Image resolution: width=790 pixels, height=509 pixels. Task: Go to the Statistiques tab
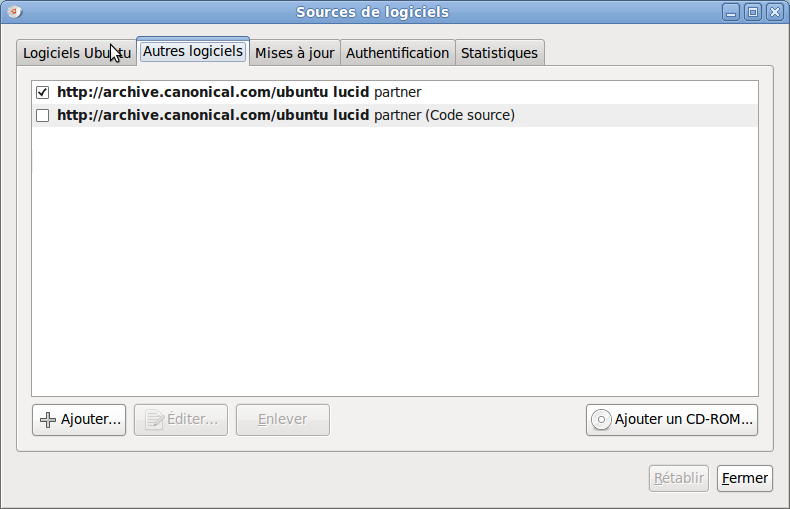click(x=499, y=53)
